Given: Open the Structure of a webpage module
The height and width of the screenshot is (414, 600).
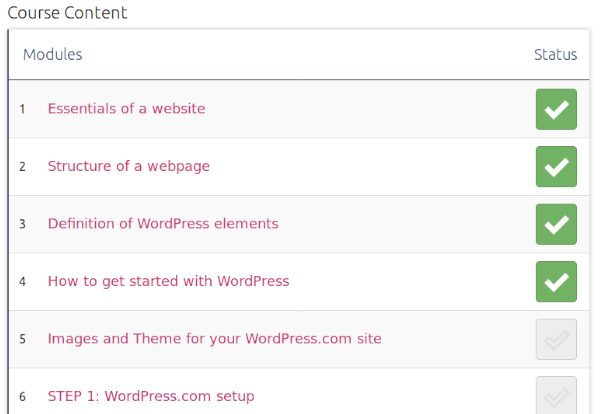Looking at the screenshot, I should 128,166.
